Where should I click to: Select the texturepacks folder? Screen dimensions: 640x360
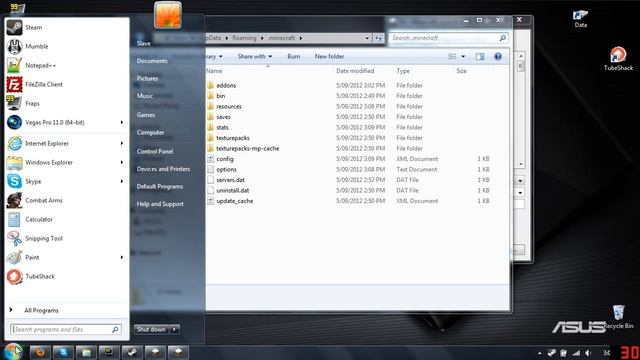(x=233, y=138)
